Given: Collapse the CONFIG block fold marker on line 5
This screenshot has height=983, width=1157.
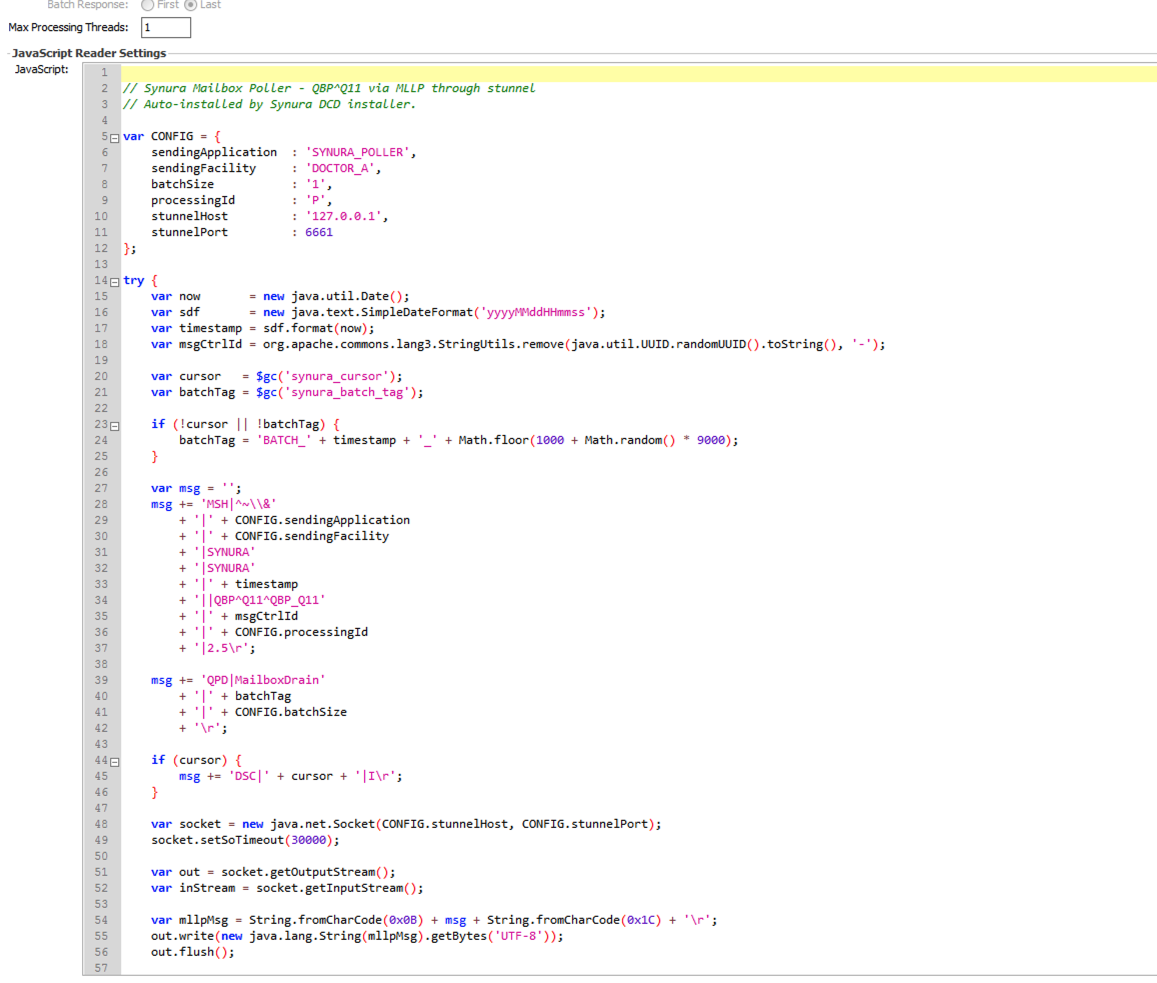Looking at the screenshot, I should (x=114, y=138).
